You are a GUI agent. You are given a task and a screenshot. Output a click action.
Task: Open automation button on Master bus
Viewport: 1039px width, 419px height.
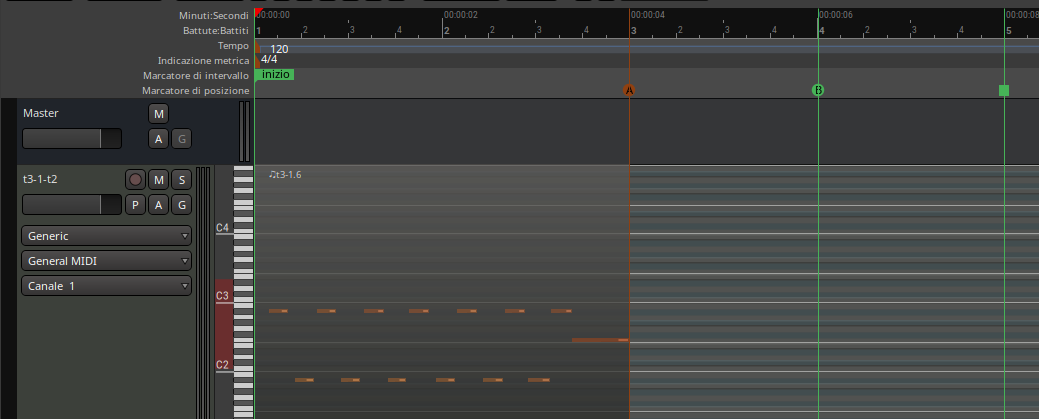tap(159, 138)
